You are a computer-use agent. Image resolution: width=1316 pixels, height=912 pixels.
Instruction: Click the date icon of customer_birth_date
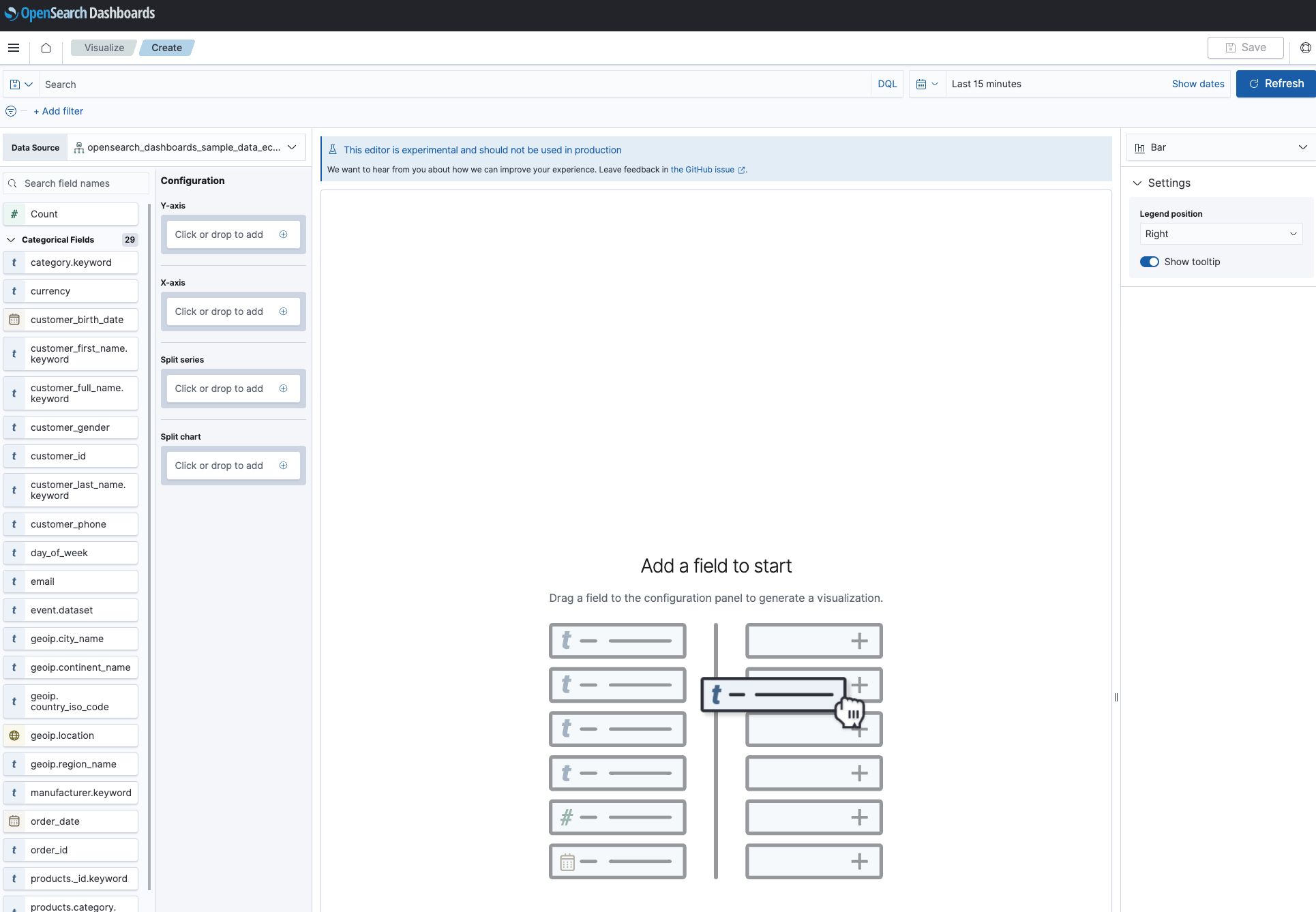click(14, 320)
